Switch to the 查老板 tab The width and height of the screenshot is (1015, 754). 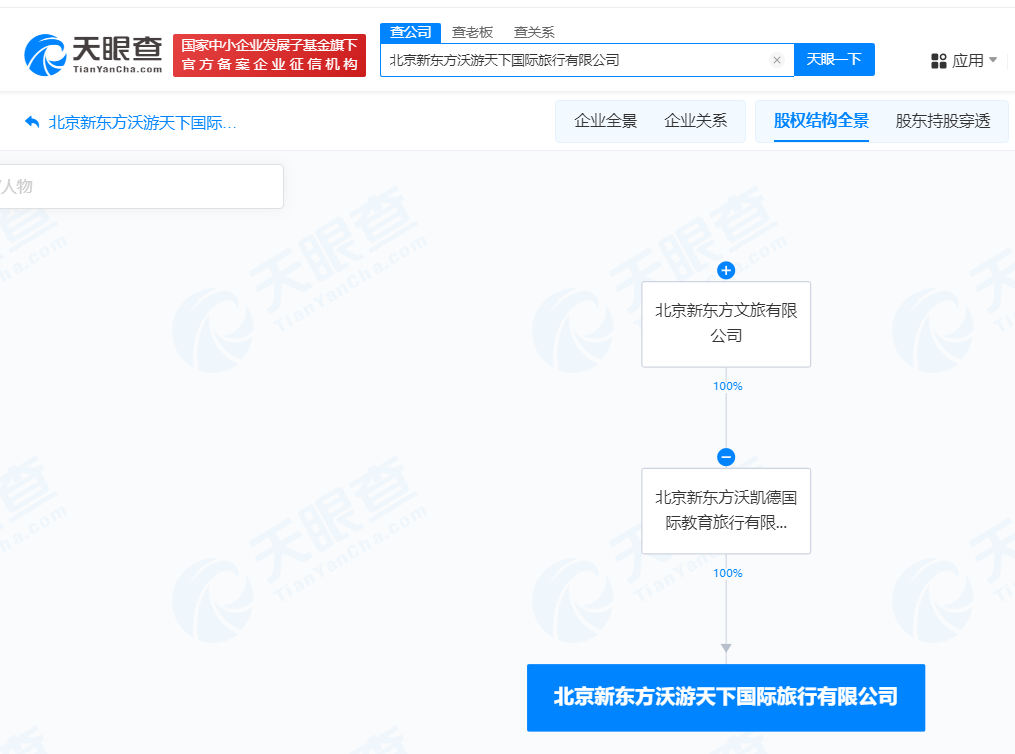(471, 32)
